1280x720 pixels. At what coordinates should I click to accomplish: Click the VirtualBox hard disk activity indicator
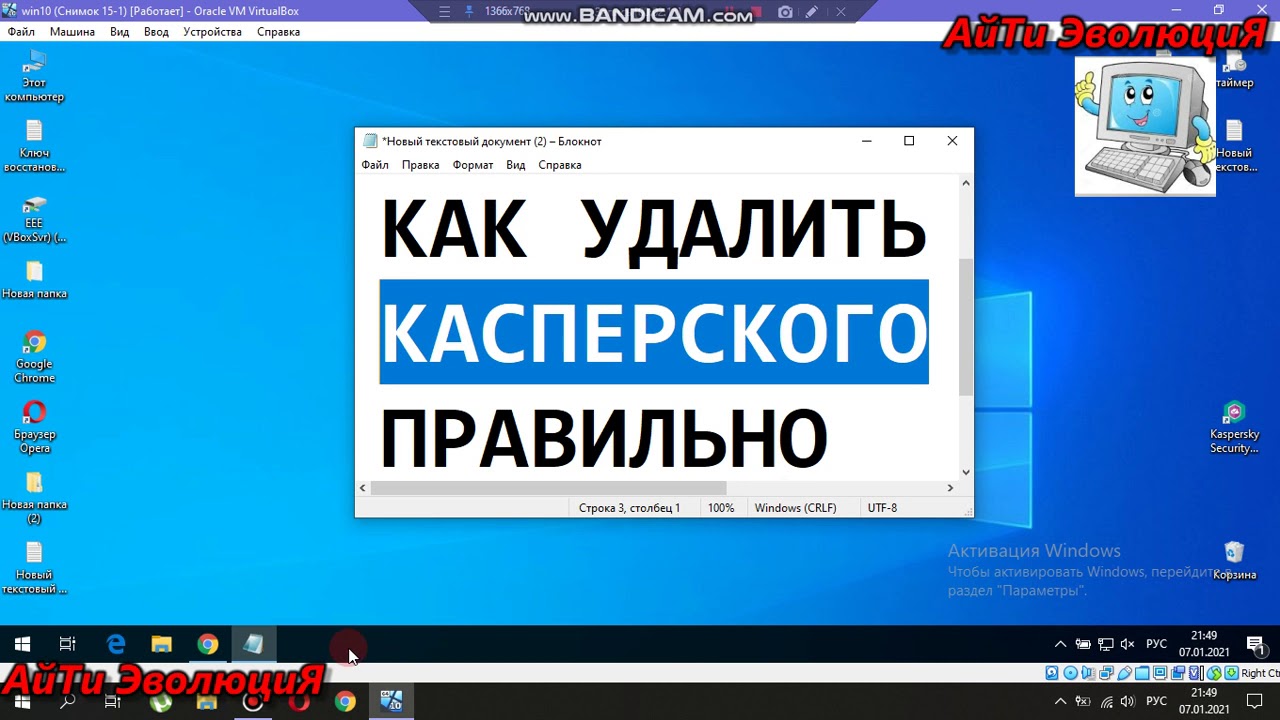click(1052, 673)
